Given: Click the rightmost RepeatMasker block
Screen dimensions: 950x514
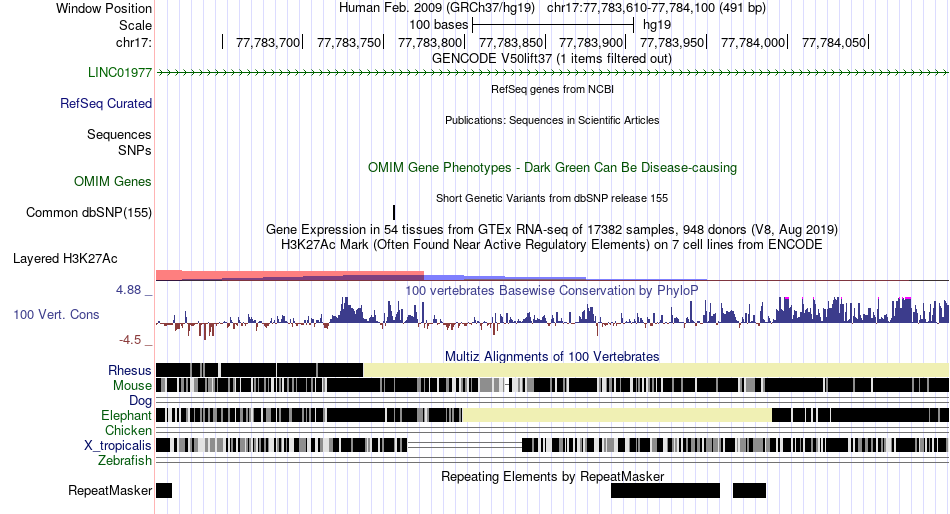Looking at the screenshot, I should [x=749, y=490].
